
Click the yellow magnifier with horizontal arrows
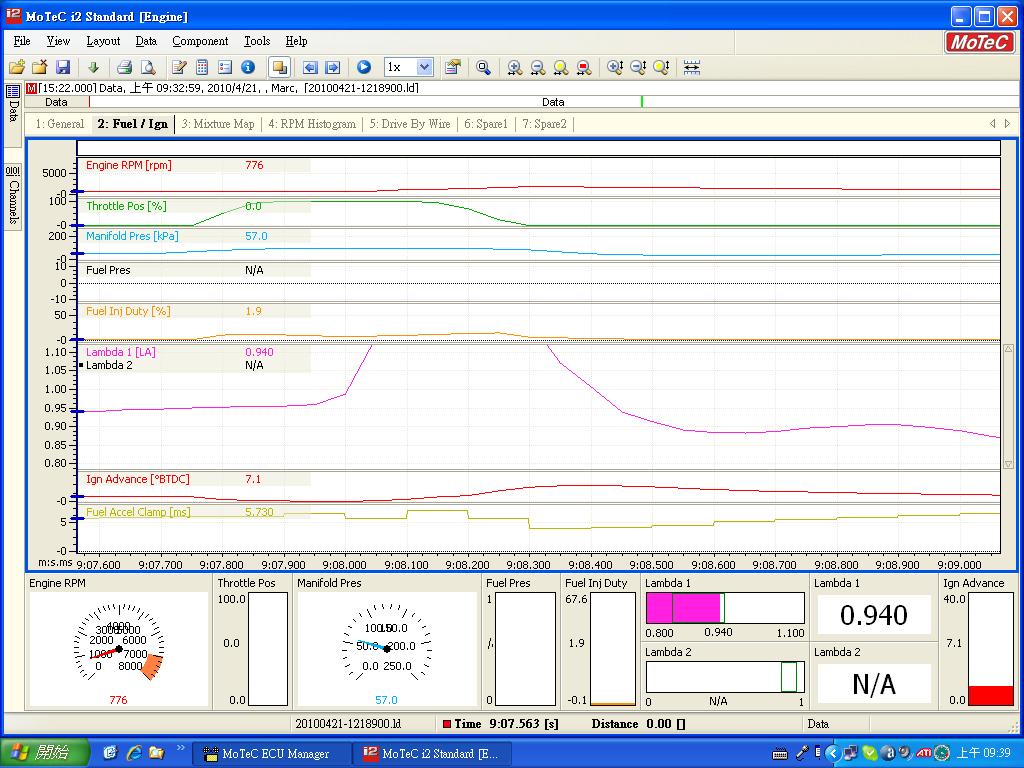[560, 67]
